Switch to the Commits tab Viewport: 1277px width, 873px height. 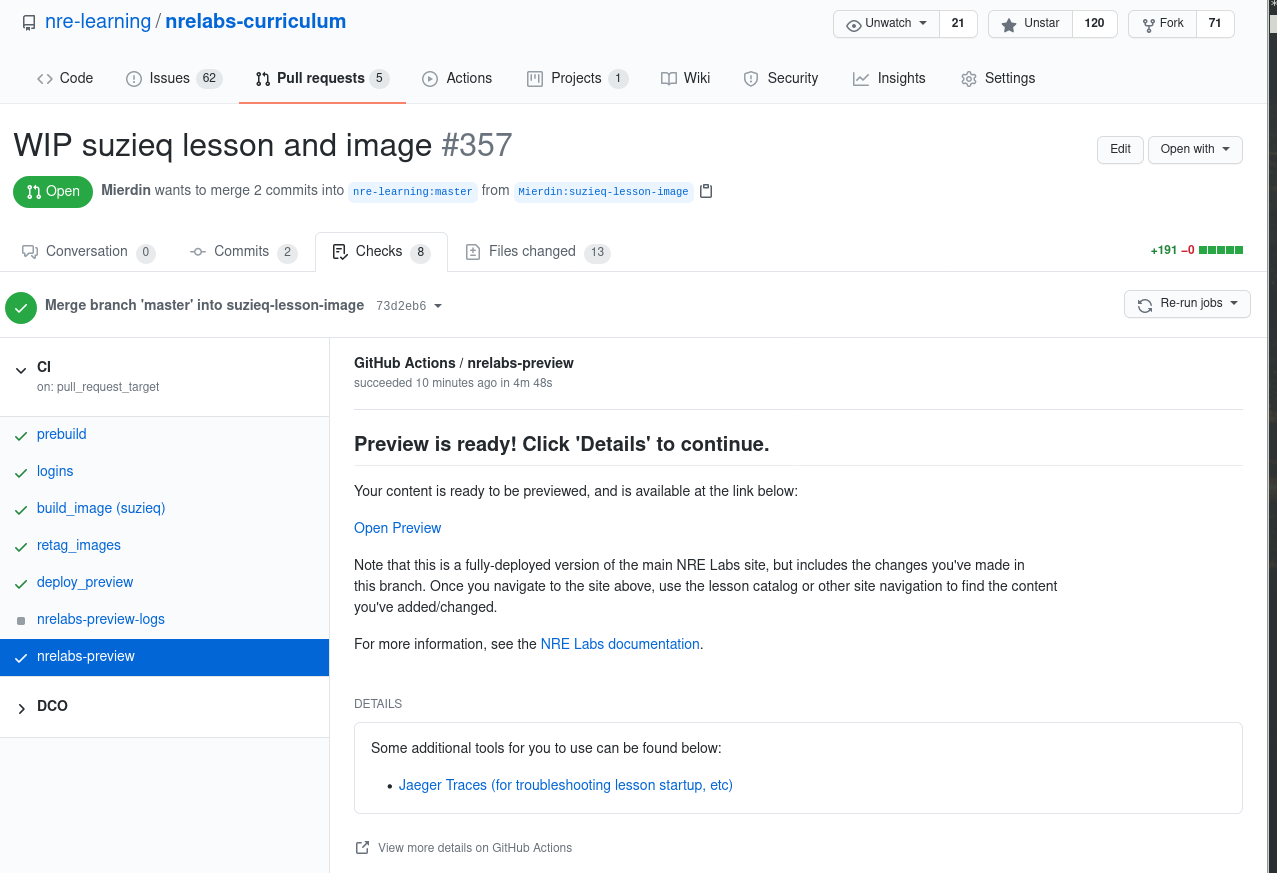(243, 252)
